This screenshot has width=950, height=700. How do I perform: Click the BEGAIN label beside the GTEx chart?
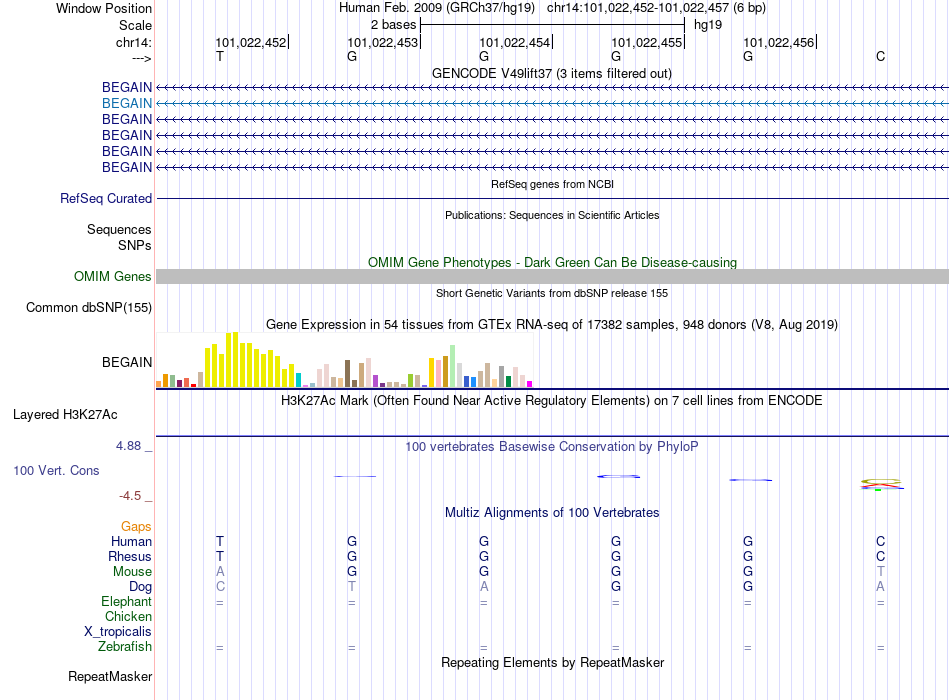pyautogui.click(x=127, y=362)
